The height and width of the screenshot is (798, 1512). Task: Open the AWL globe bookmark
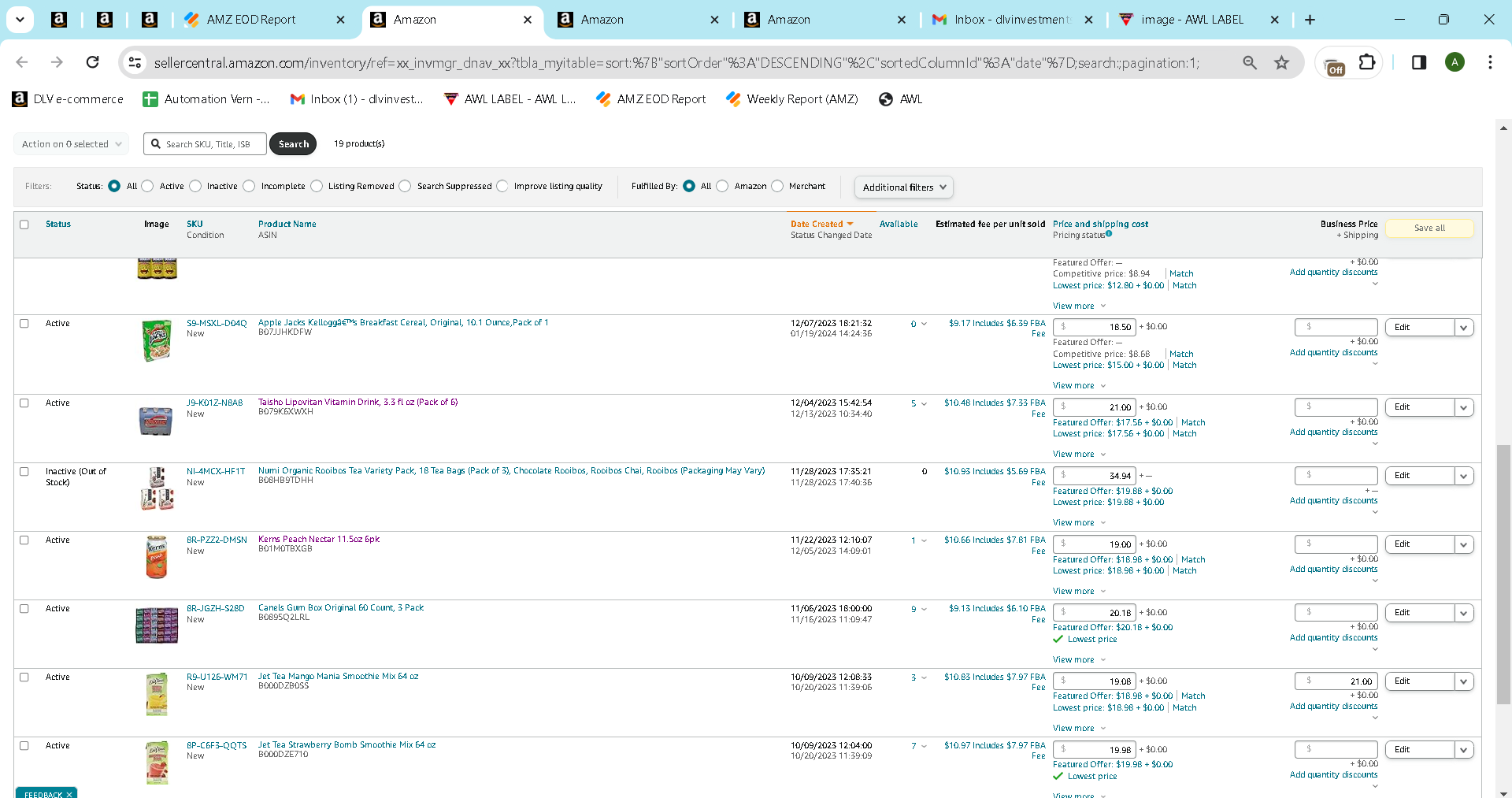900,99
